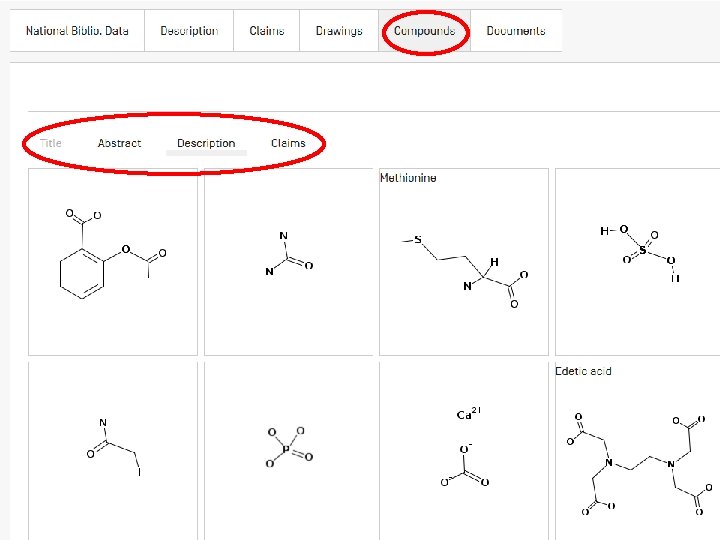Open the Claims tab
Viewport: 720px width, 540px height.
coord(267,31)
